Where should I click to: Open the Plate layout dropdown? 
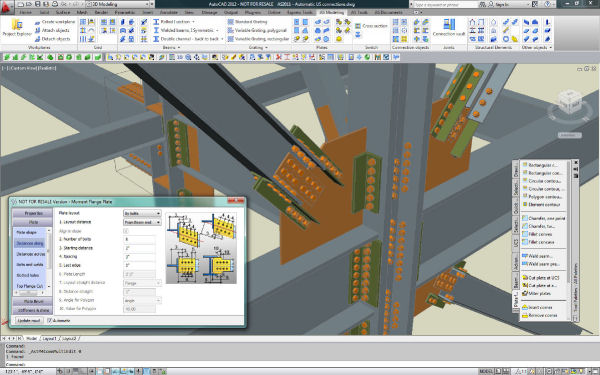(x=142, y=213)
